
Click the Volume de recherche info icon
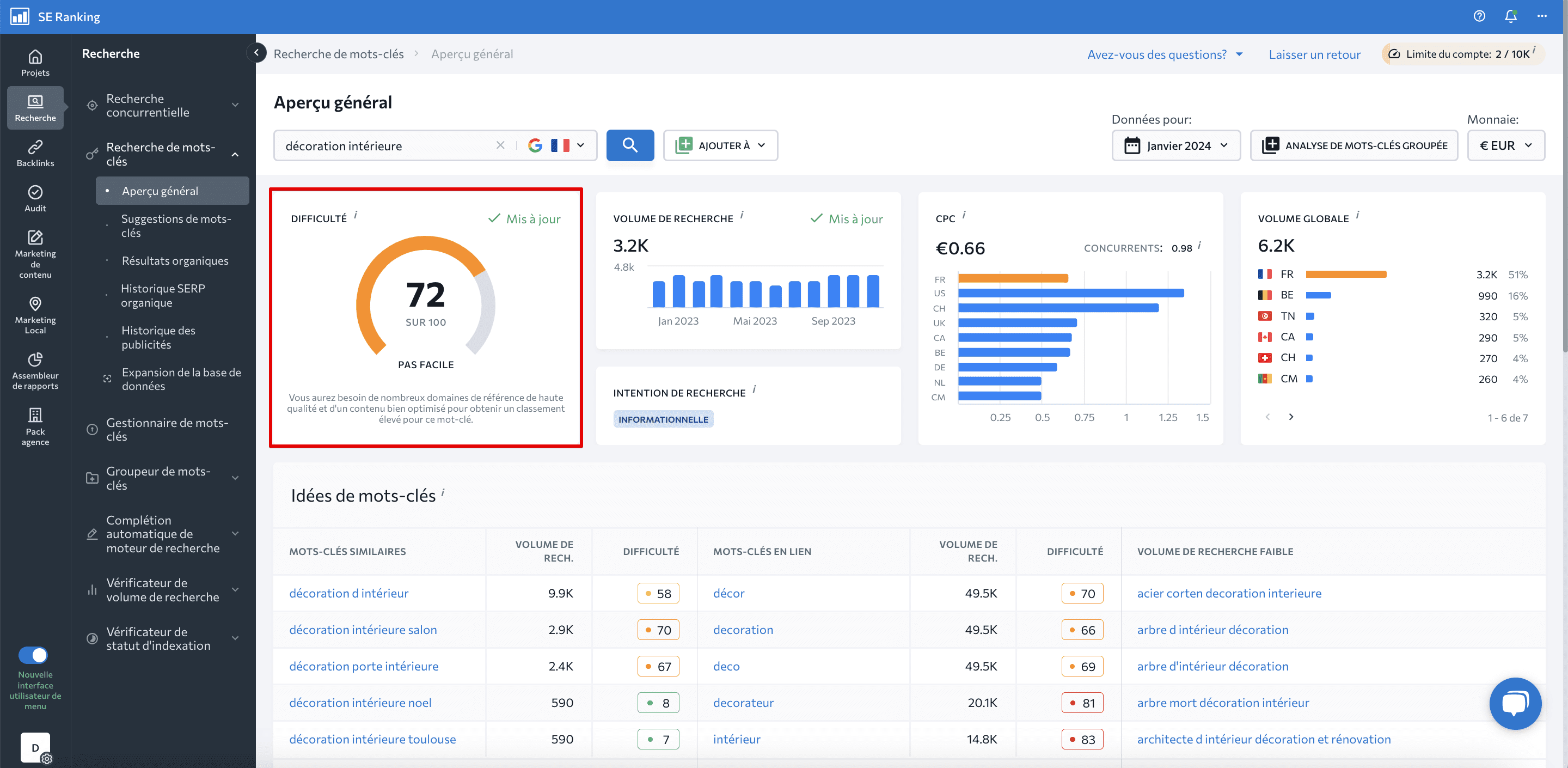point(742,215)
